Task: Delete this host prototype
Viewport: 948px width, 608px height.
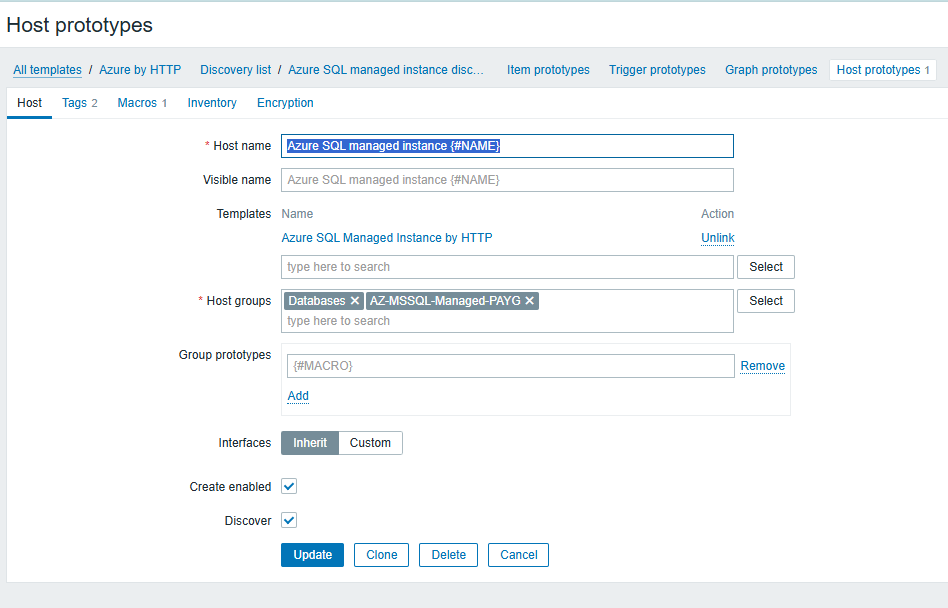Action: pyautogui.click(x=449, y=555)
